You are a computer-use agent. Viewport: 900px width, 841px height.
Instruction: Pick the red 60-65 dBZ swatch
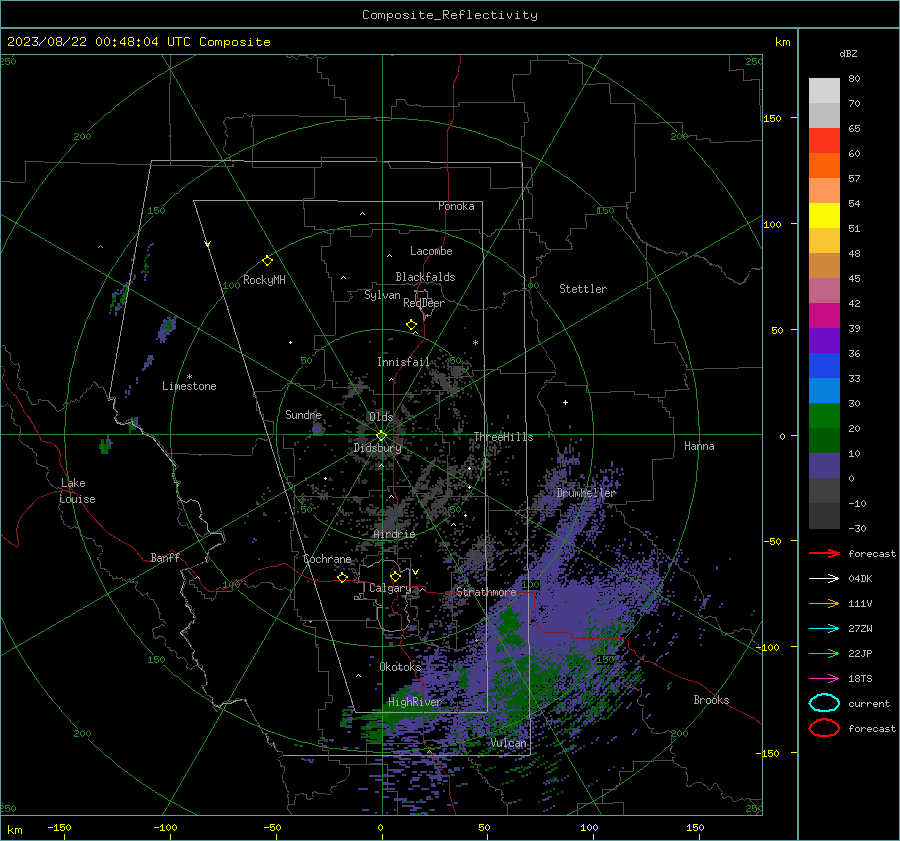824,141
